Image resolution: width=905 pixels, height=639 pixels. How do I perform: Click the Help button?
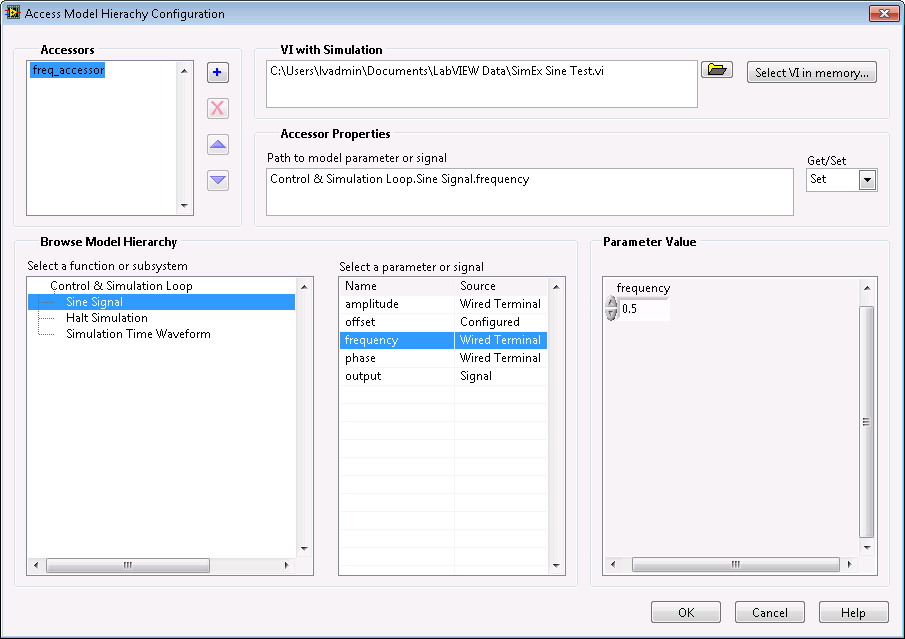pyautogui.click(x=853, y=612)
